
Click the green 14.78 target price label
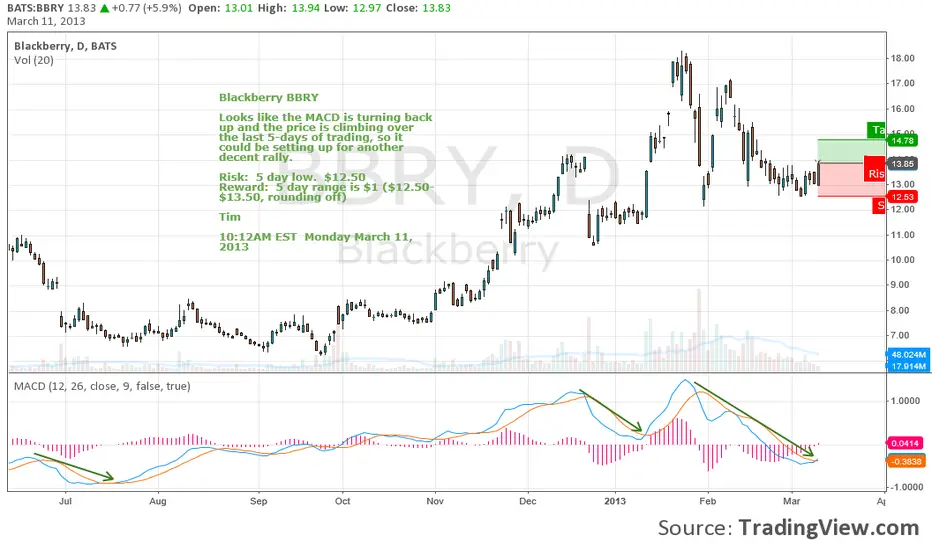[x=902, y=140]
